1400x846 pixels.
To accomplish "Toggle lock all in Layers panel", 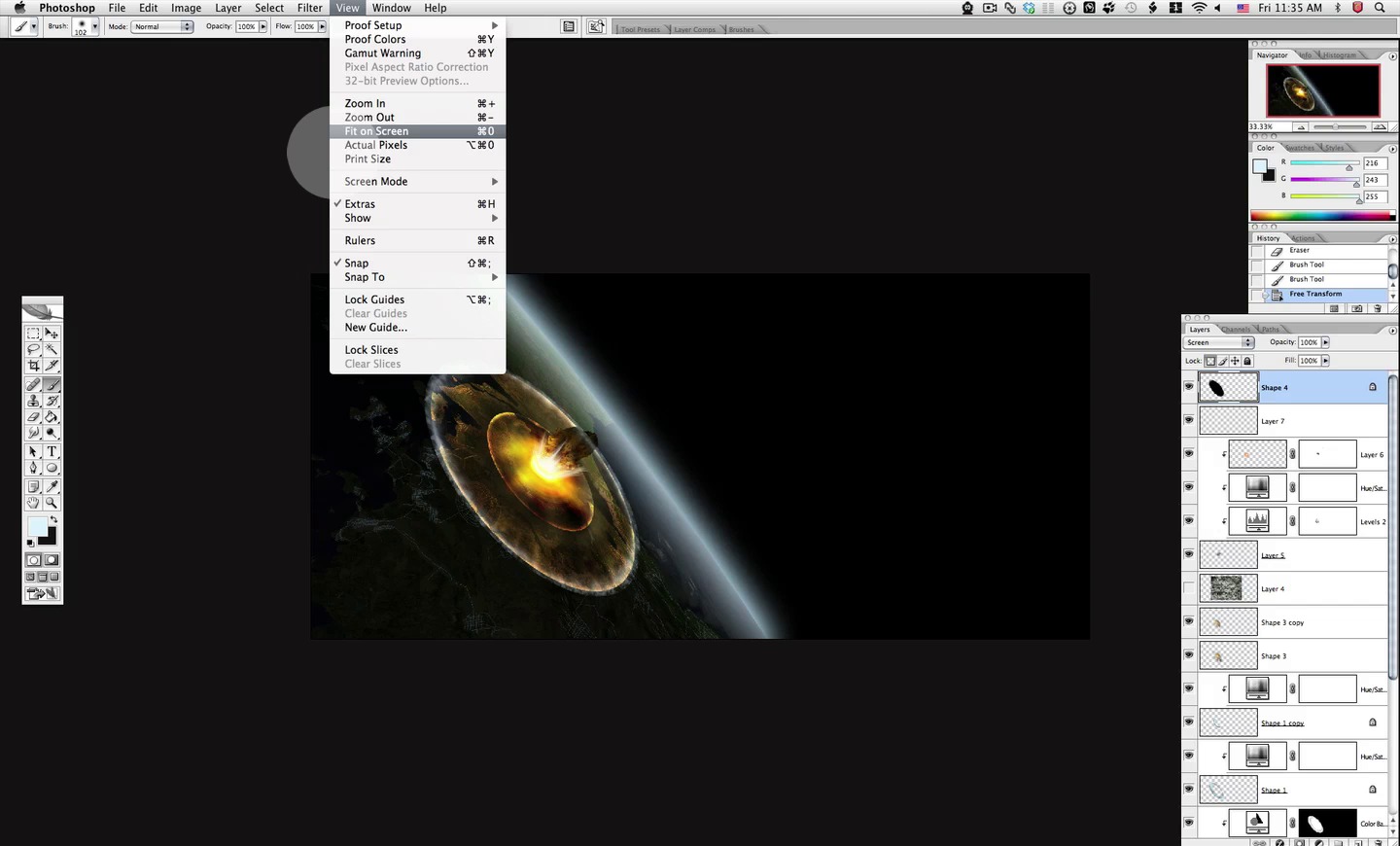I will coord(1247,361).
